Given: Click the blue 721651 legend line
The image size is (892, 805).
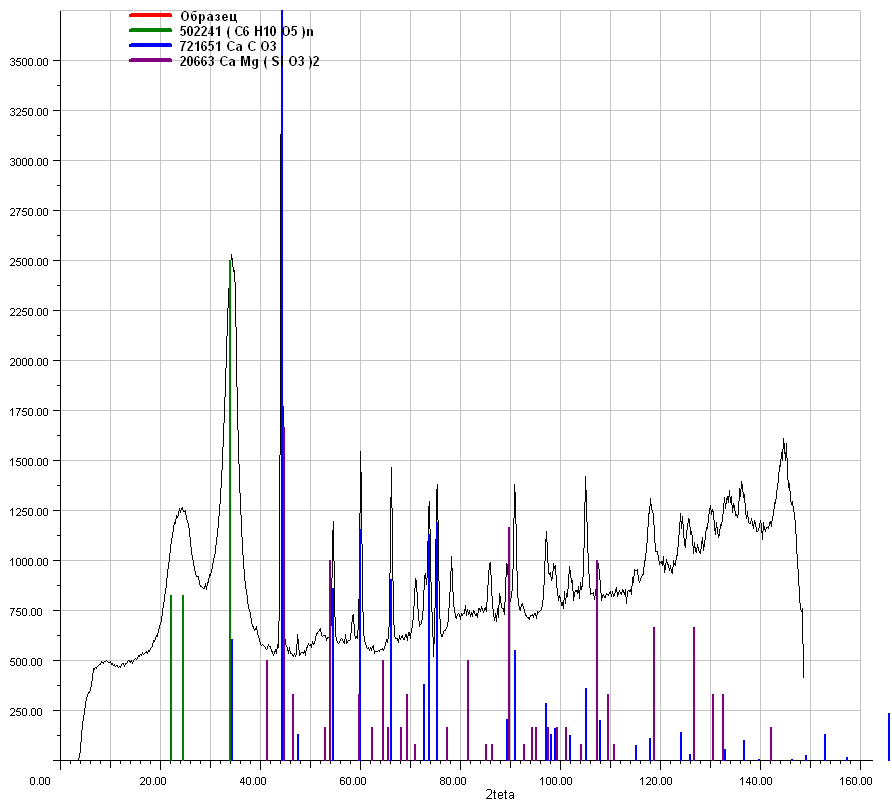Looking at the screenshot, I should tap(150, 46).
